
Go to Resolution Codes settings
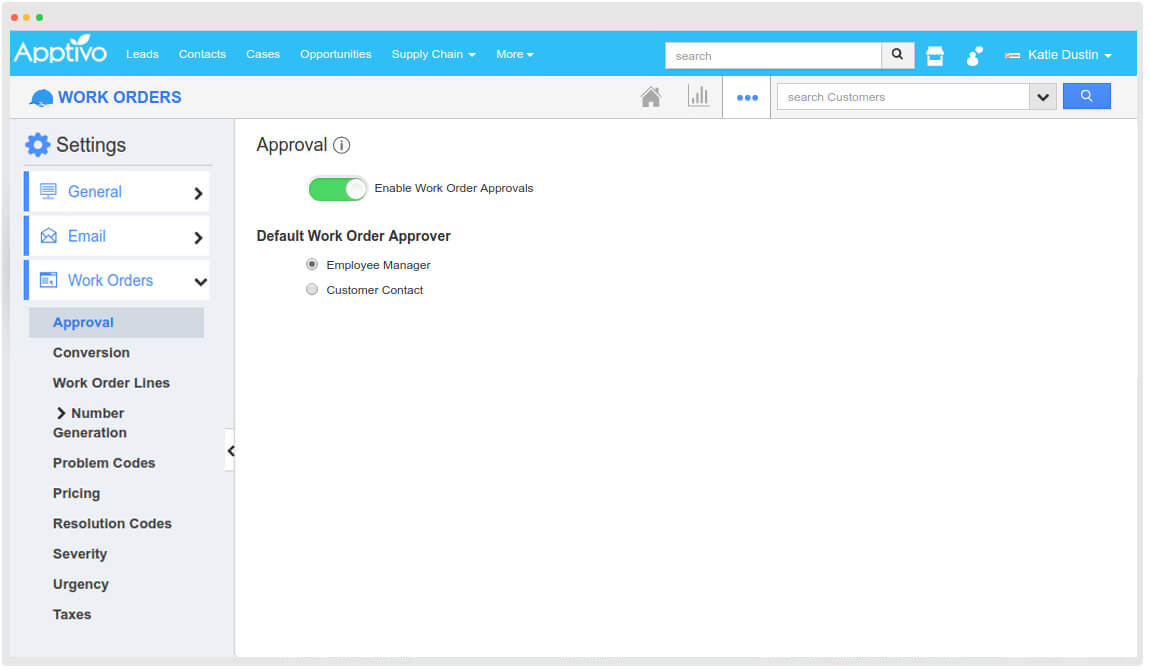pos(112,523)
